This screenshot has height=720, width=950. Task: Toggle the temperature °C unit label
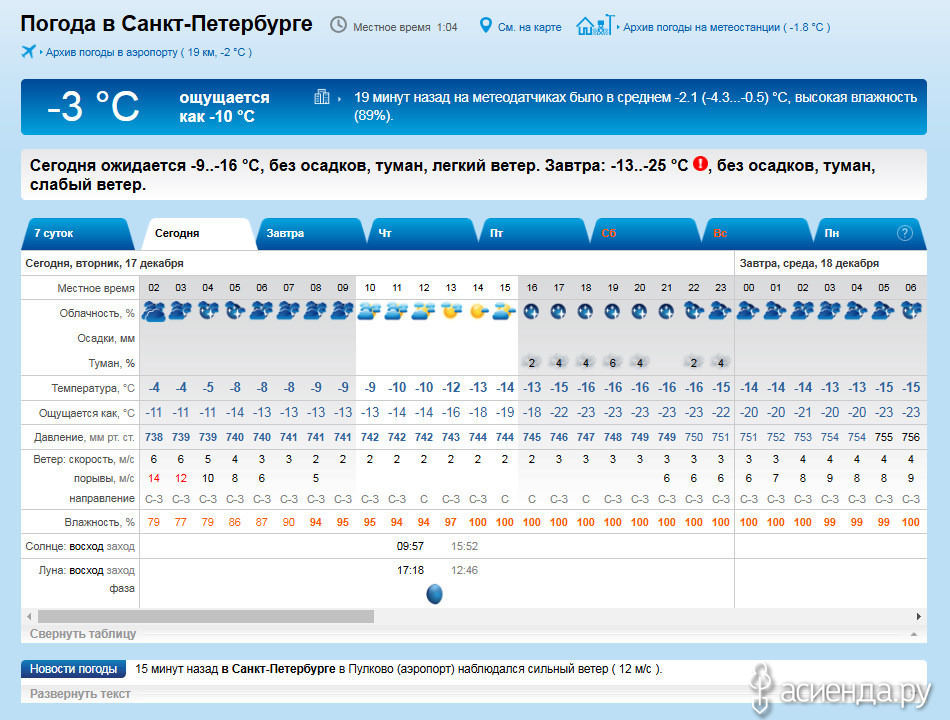click(127, 388)
